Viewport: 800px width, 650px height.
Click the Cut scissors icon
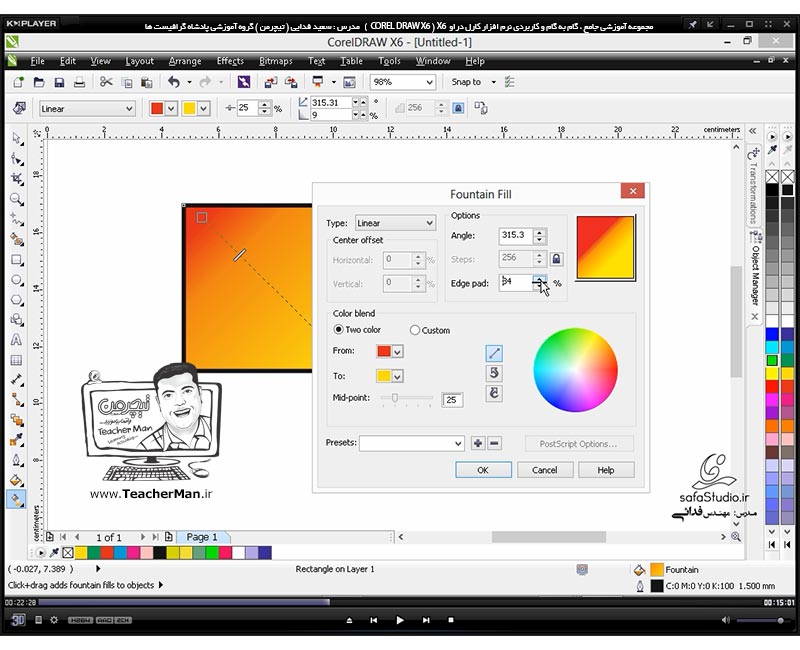point(106,82)
